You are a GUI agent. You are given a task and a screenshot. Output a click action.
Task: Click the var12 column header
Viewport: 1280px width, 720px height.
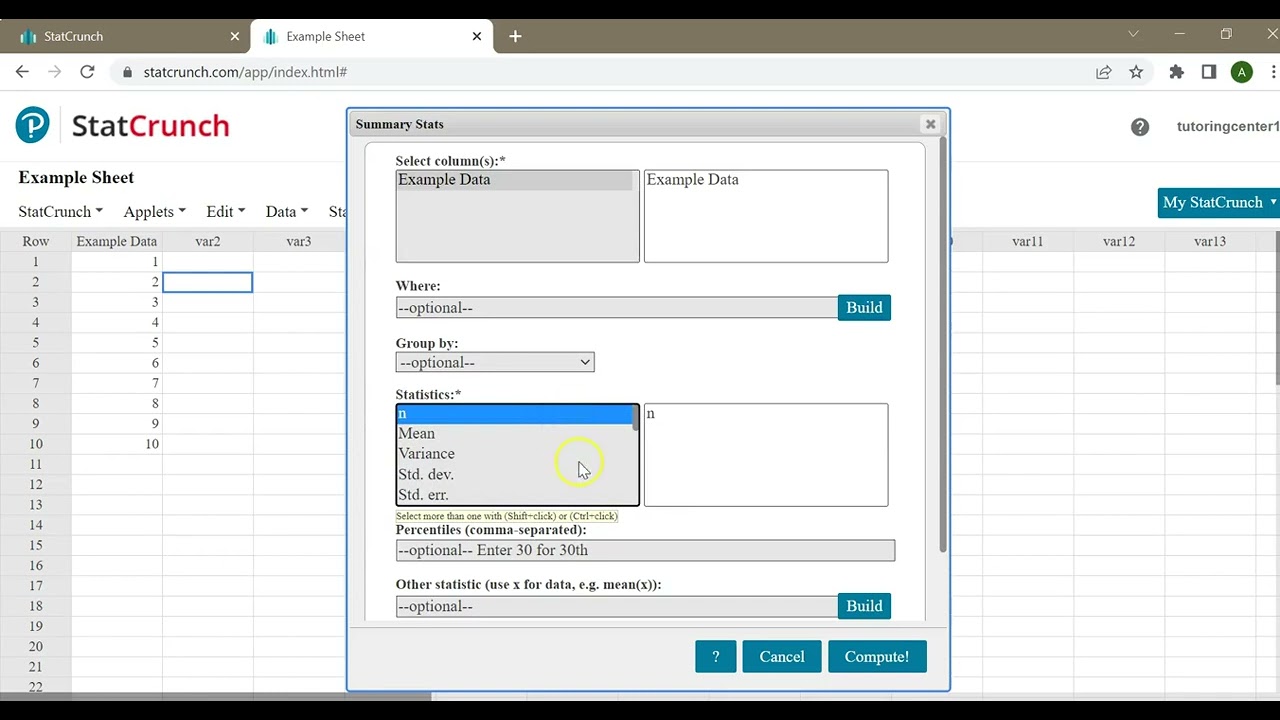pos(1119,241)
